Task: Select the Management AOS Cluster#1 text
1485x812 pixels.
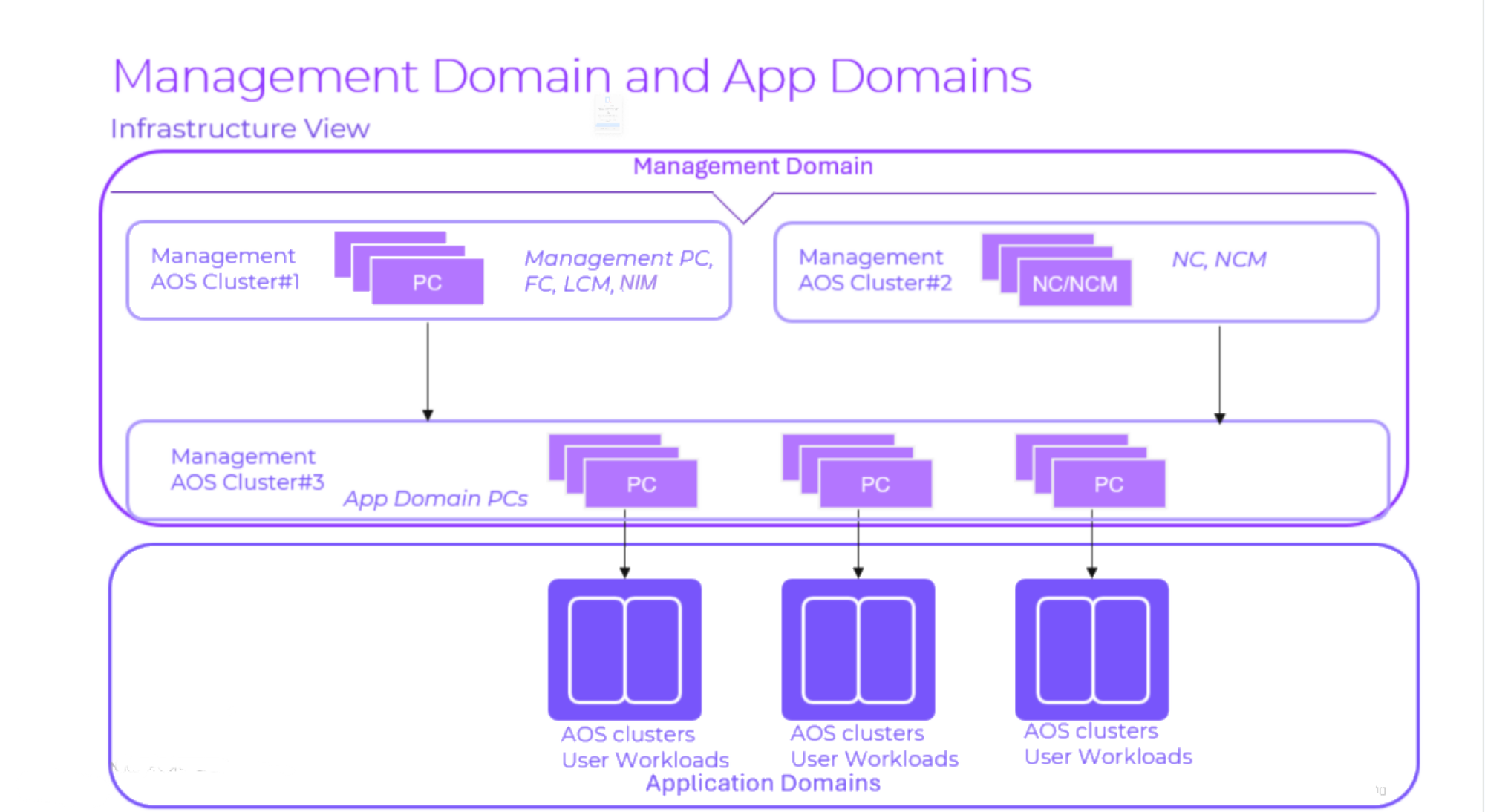Action: tap(225, 269)
